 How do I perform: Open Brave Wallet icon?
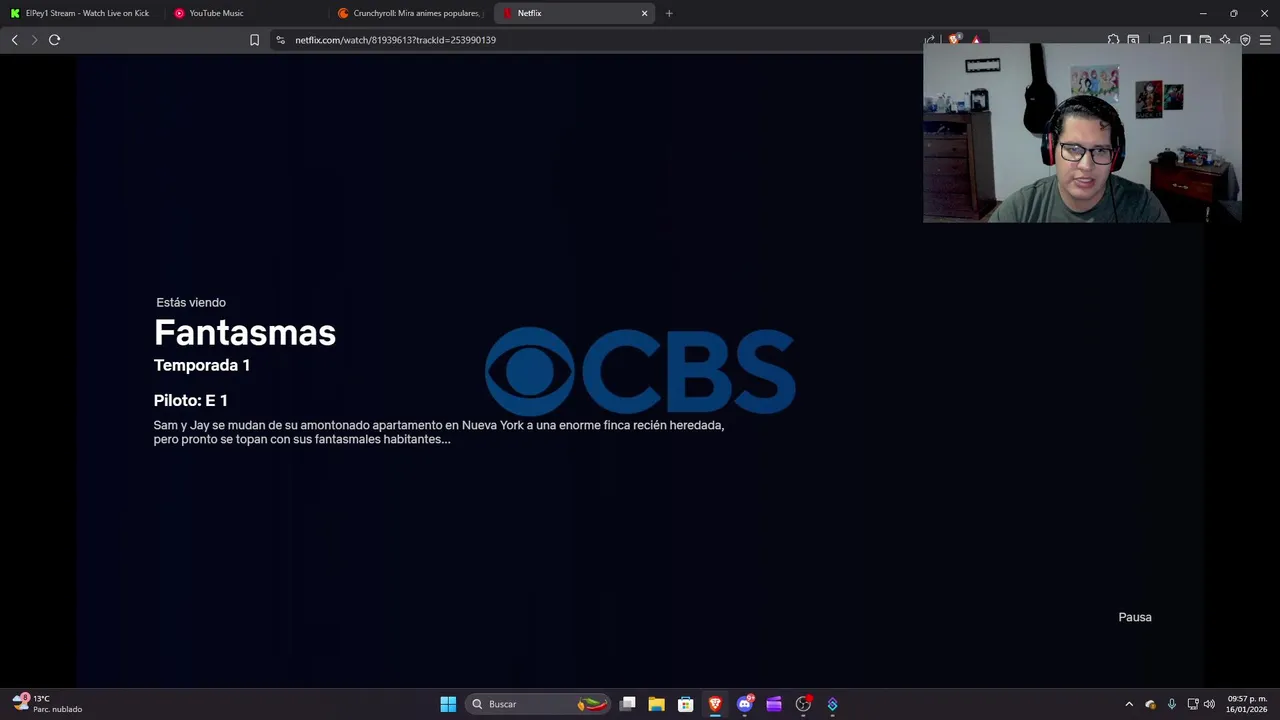tap(1205, 40)
